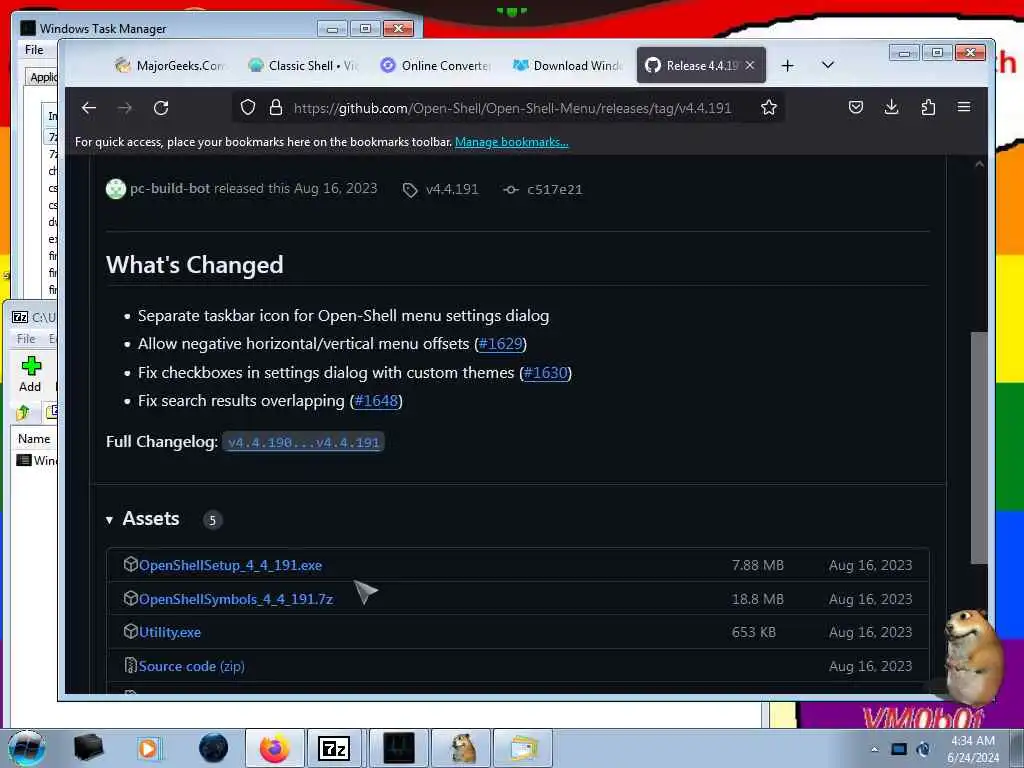Download OpenShellSetup_4_4_191.exe
This screenshot has width=1024, height=768.
click(x=231, y=565)
